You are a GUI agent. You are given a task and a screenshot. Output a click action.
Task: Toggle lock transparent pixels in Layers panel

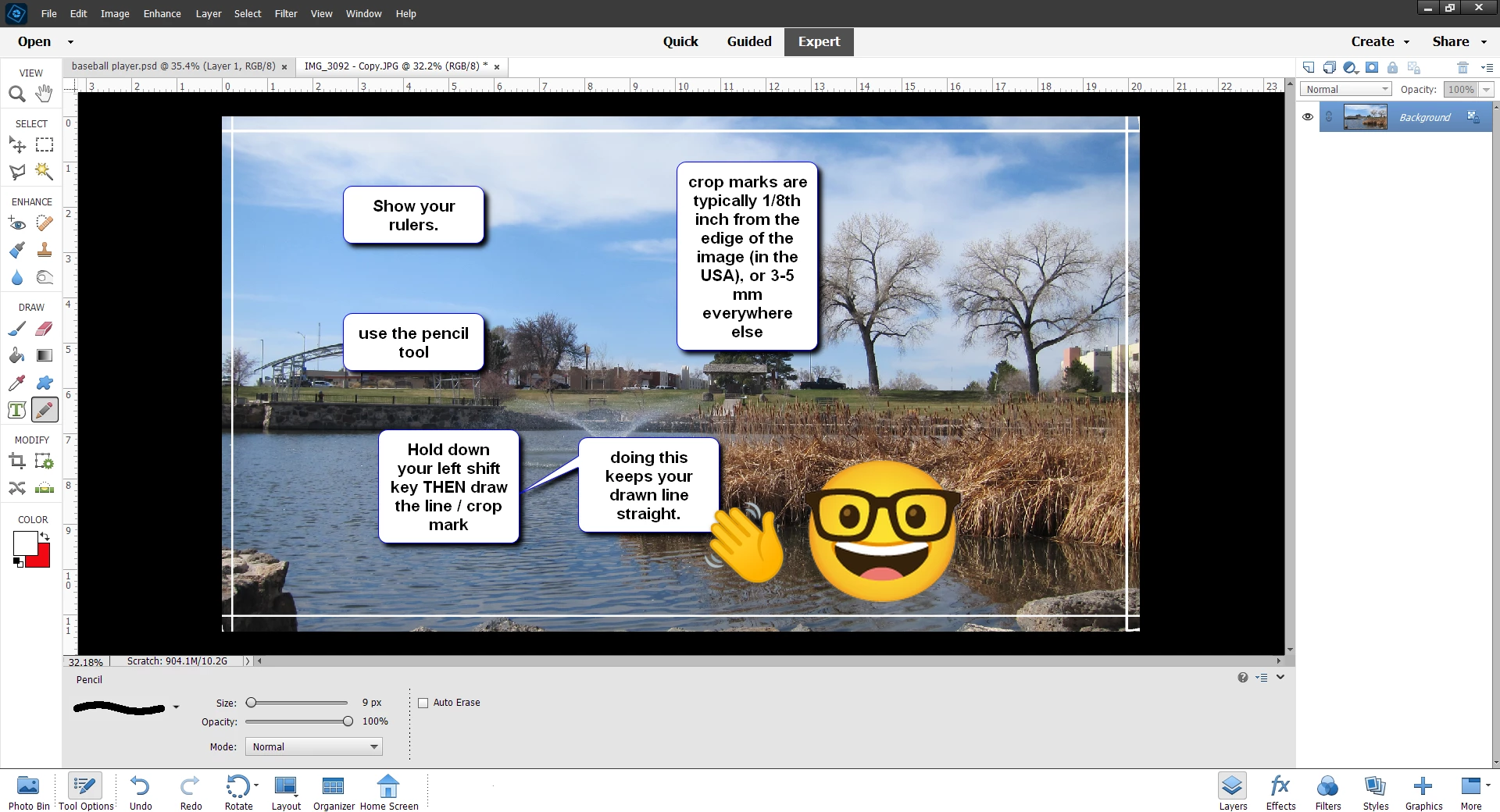[1413, 68]
